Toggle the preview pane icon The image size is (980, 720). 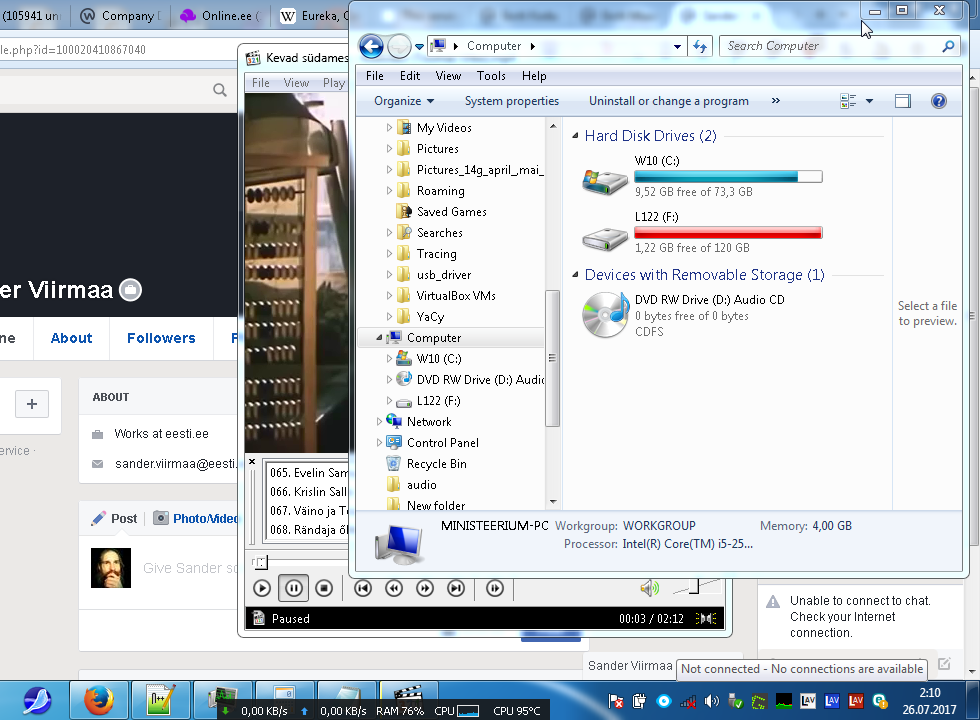click(x=903, y=101)
